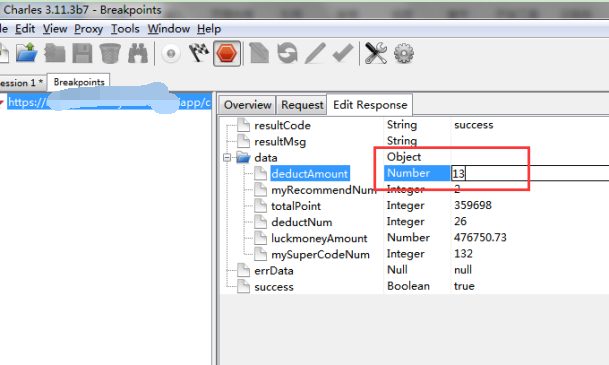Open Settings with the gear icon

[x=404, y=54]
